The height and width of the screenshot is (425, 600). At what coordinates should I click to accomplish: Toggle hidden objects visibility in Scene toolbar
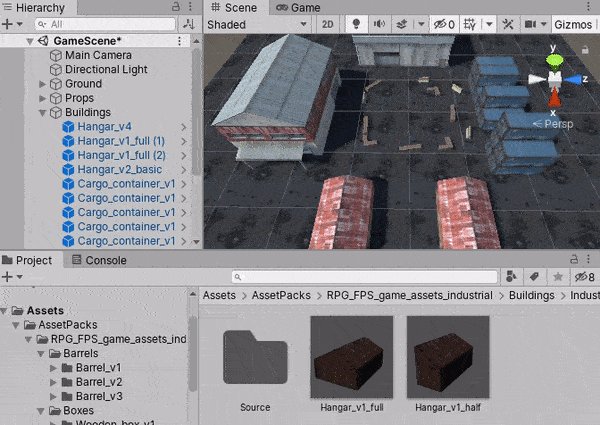pyautogui.click(x=444, y=24)
